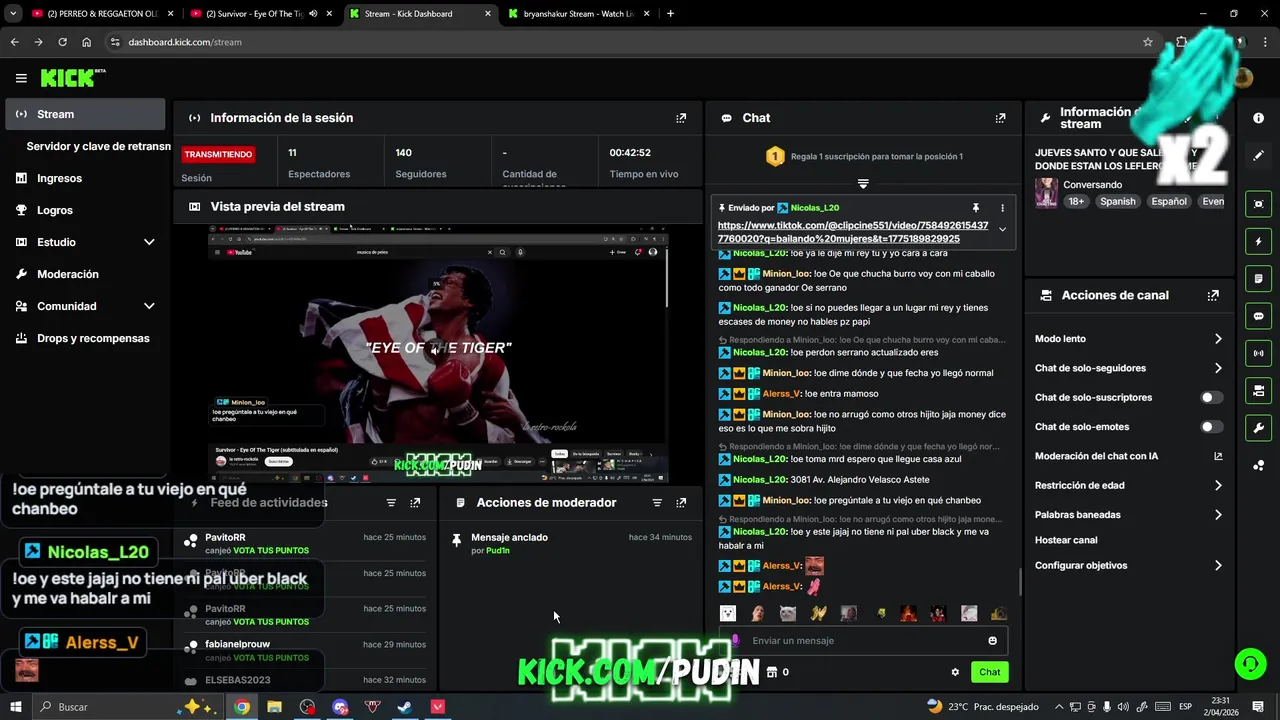Image resolution: width=1280 pixels, height=720 pixels.
Task: Toggle channel actions icon in right toolbar
Action: point(1258,390)
